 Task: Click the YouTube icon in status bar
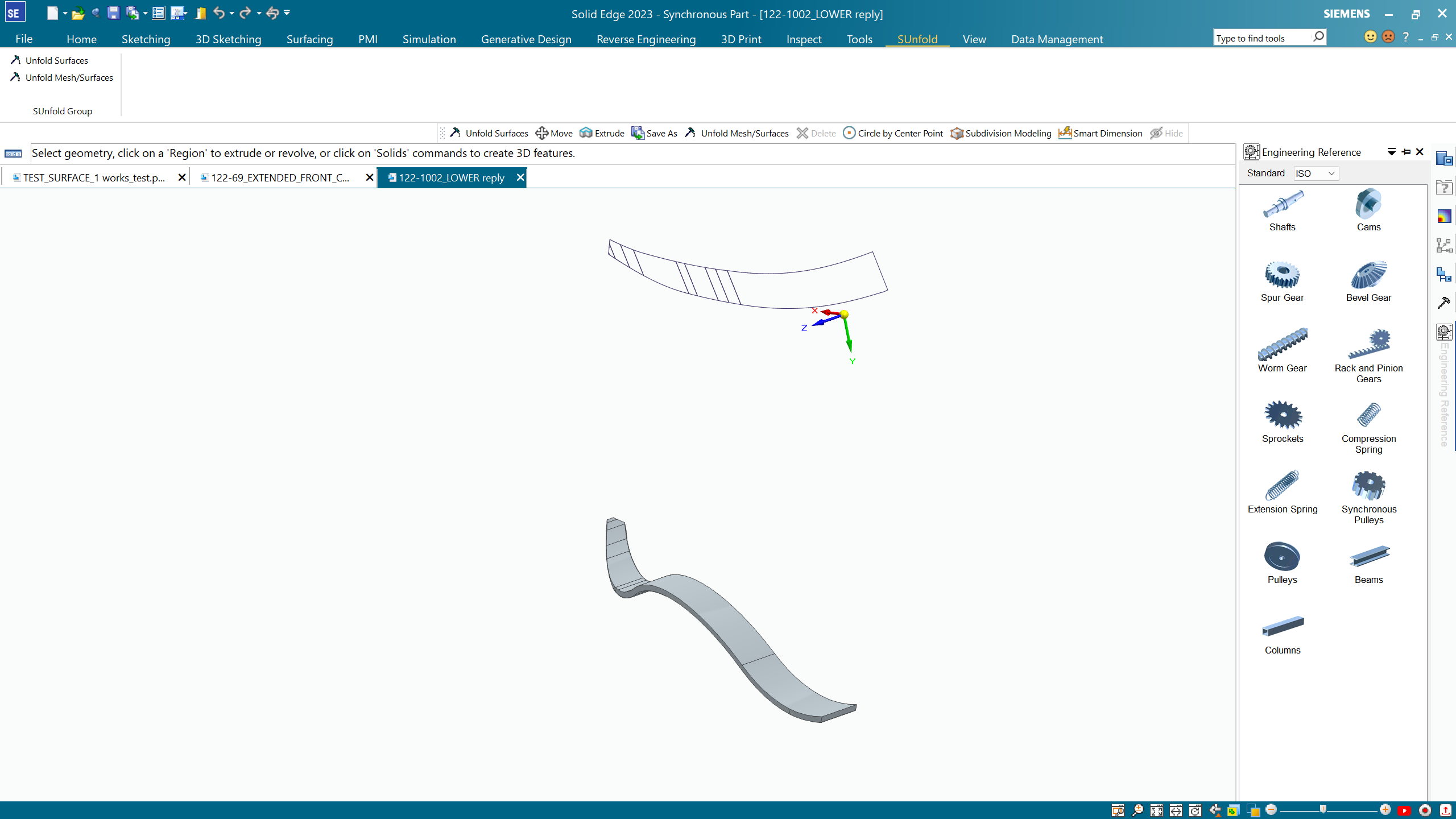(x=1405, y=810)
